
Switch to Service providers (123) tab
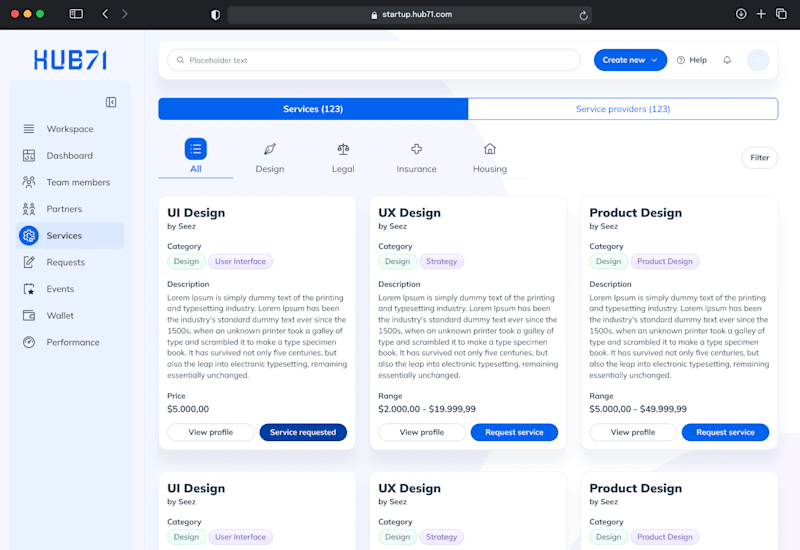pos(623,109)
